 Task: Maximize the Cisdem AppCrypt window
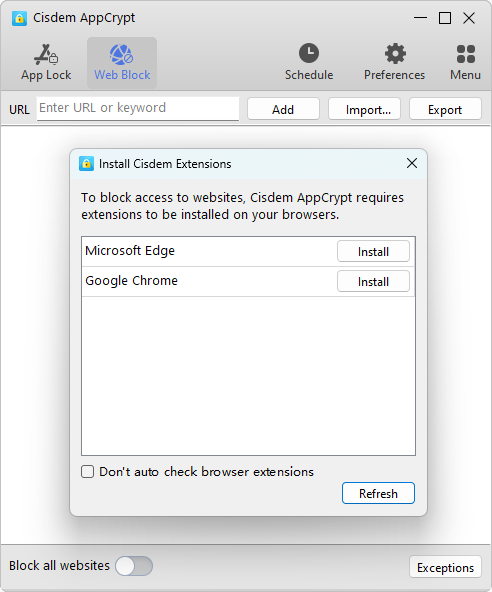pos(445,18)
